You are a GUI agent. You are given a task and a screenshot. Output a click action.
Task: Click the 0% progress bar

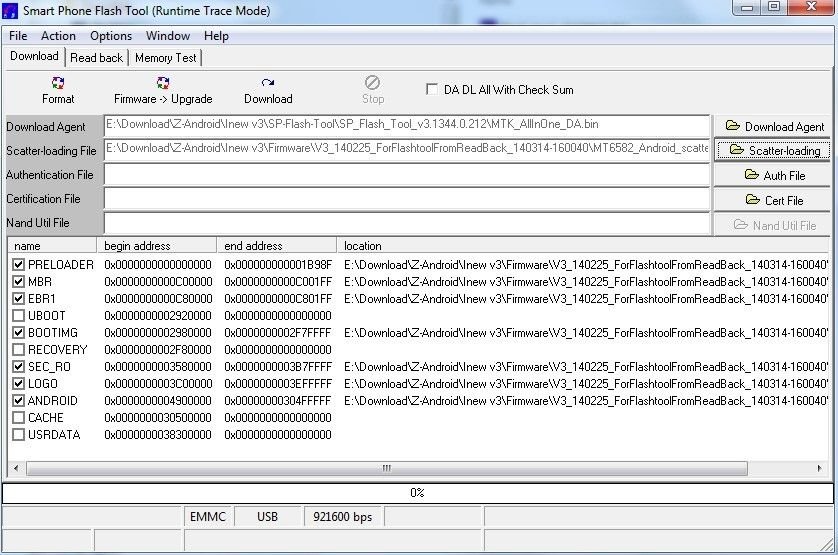417,492
